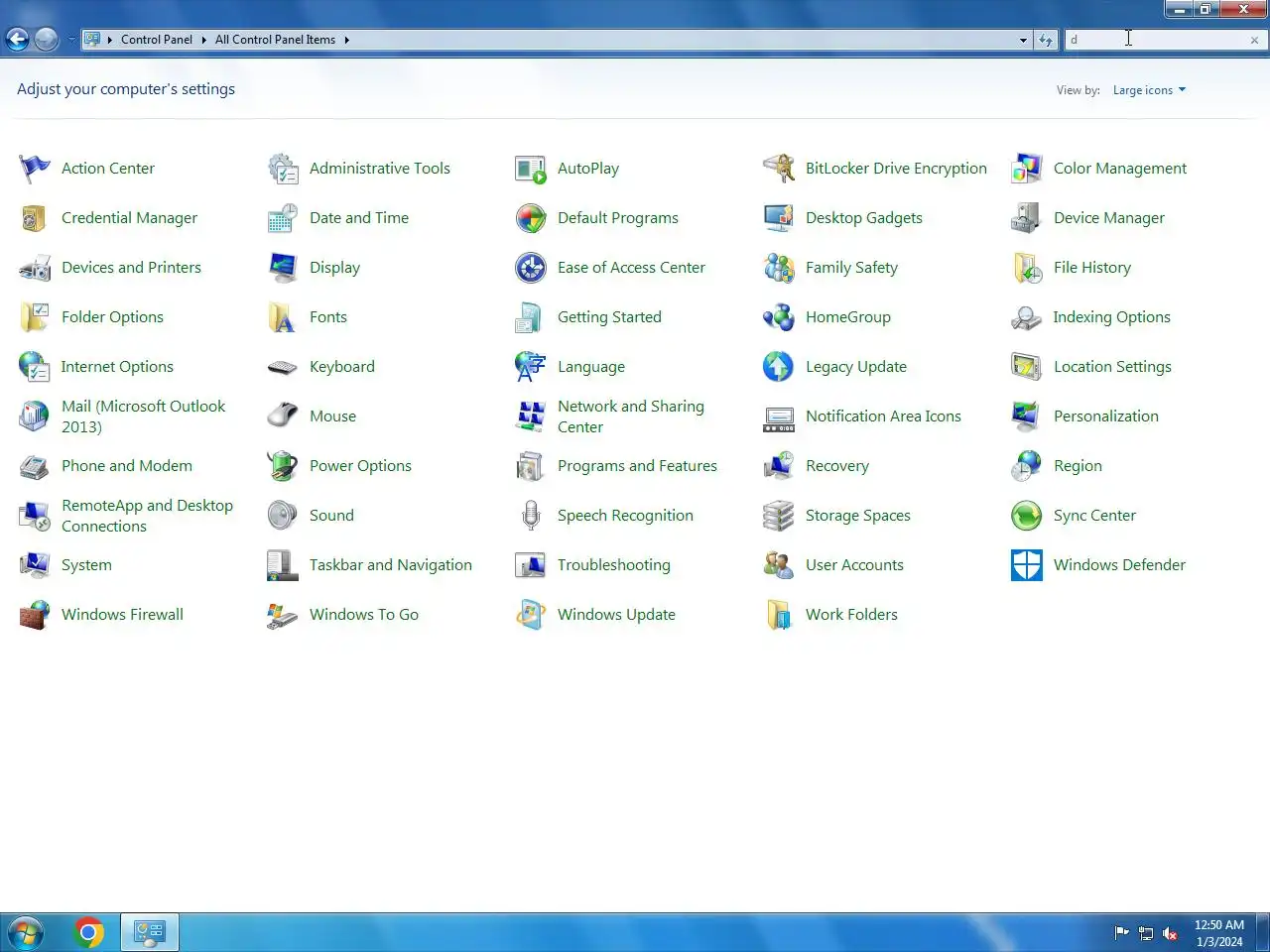Click the Sync Center green icon
The image size is (1270, 952).
click(x=1027, y=516)
